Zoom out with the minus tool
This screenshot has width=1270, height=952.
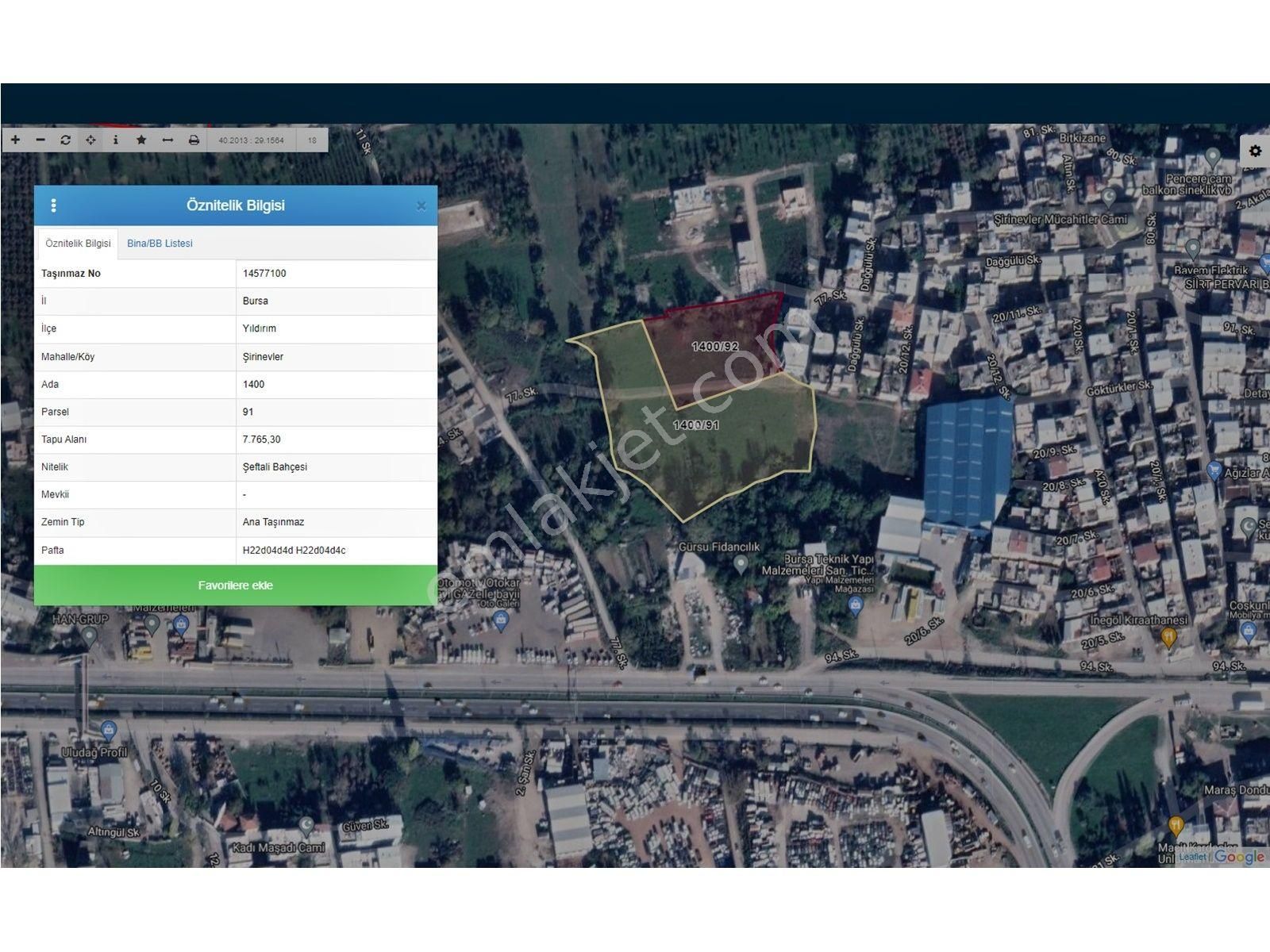[x=40, y=140]
